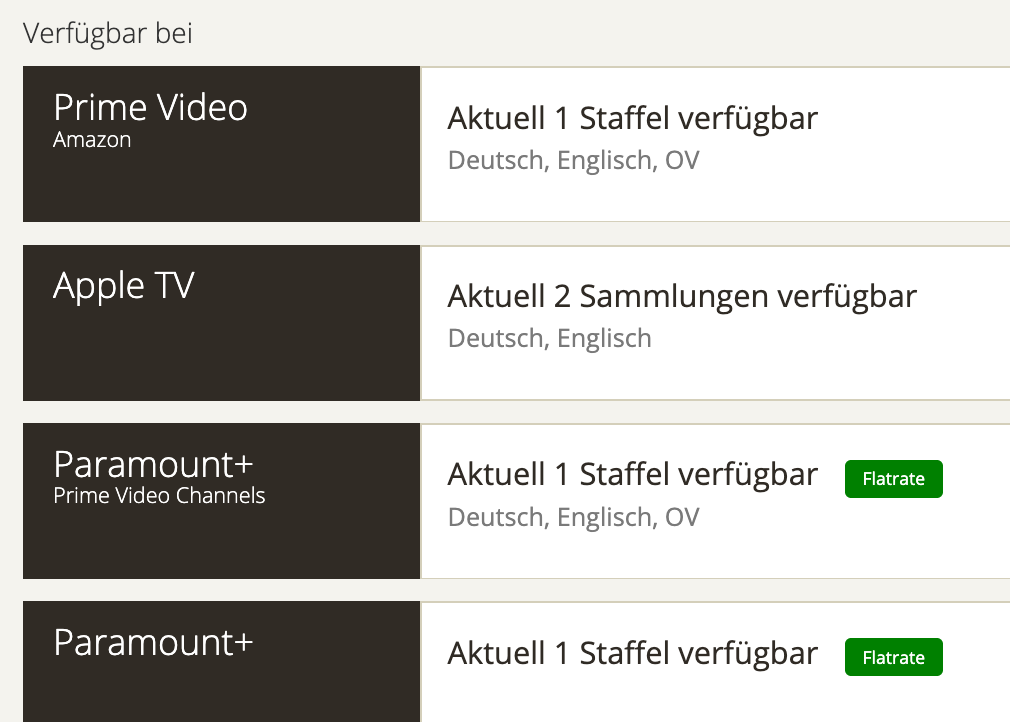
Task: Select 'Aktuell 1 Staffel verfügbar' in Prime Video row
Action: 632,119
